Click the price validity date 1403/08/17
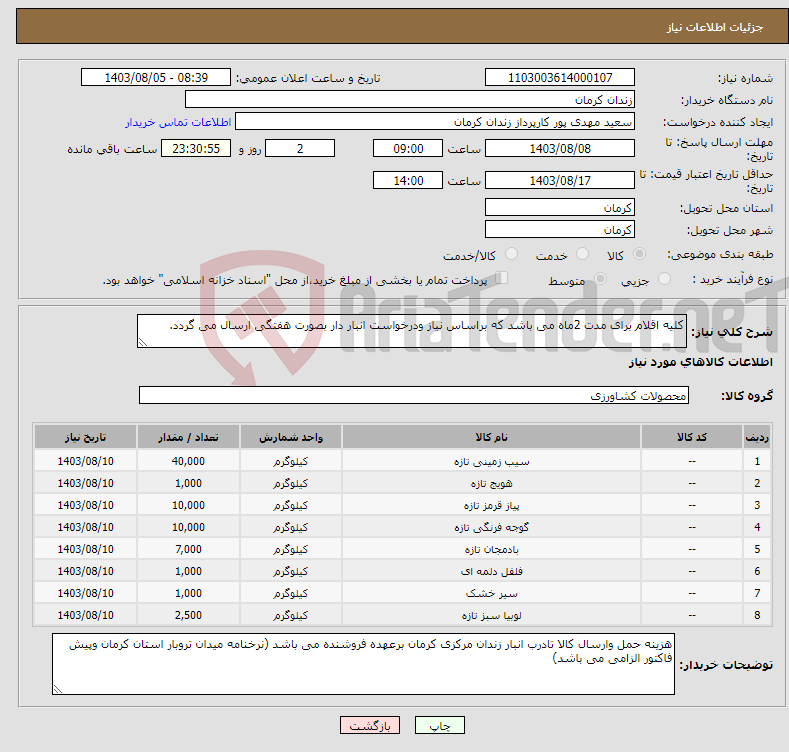This screenshot has width=789, height=752. point(560,180)
